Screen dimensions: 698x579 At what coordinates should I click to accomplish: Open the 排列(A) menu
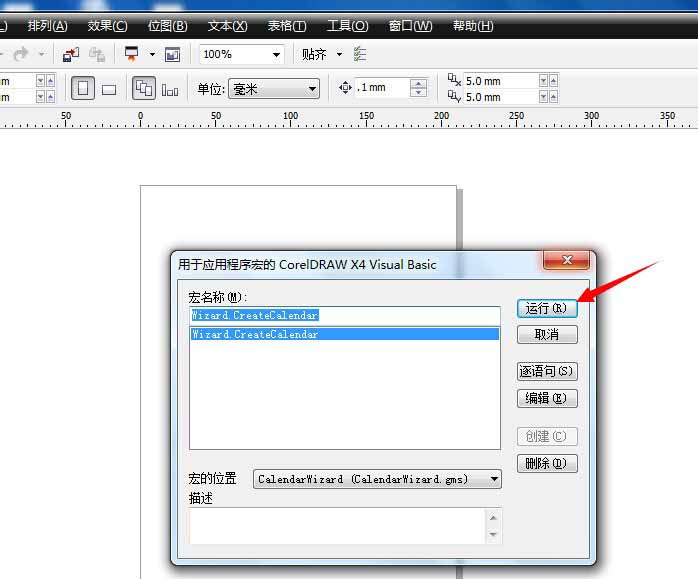click(47, 26)
